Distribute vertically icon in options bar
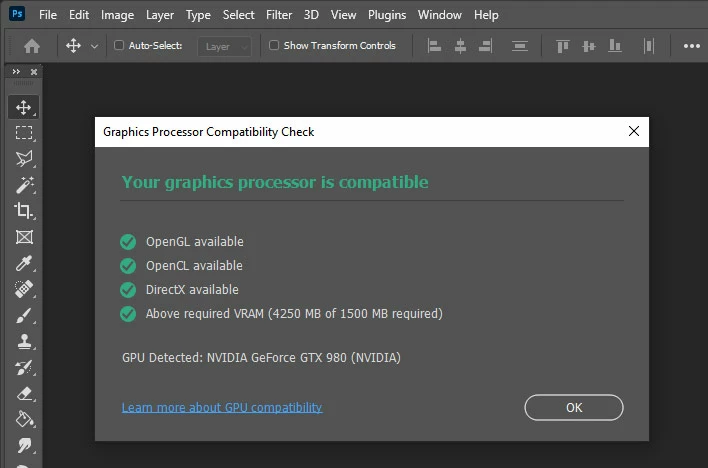 pos(520,46)
